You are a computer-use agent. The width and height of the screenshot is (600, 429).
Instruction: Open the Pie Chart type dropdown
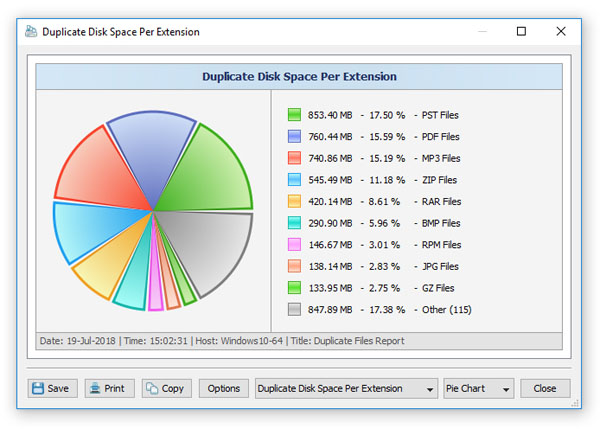[x=478, y=388]
